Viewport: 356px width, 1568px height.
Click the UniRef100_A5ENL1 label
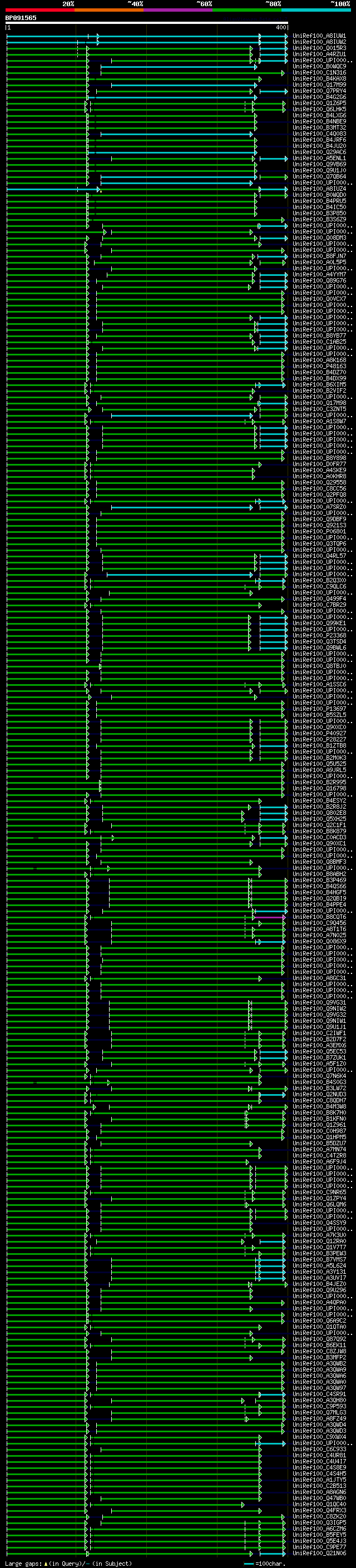[319, 159]
